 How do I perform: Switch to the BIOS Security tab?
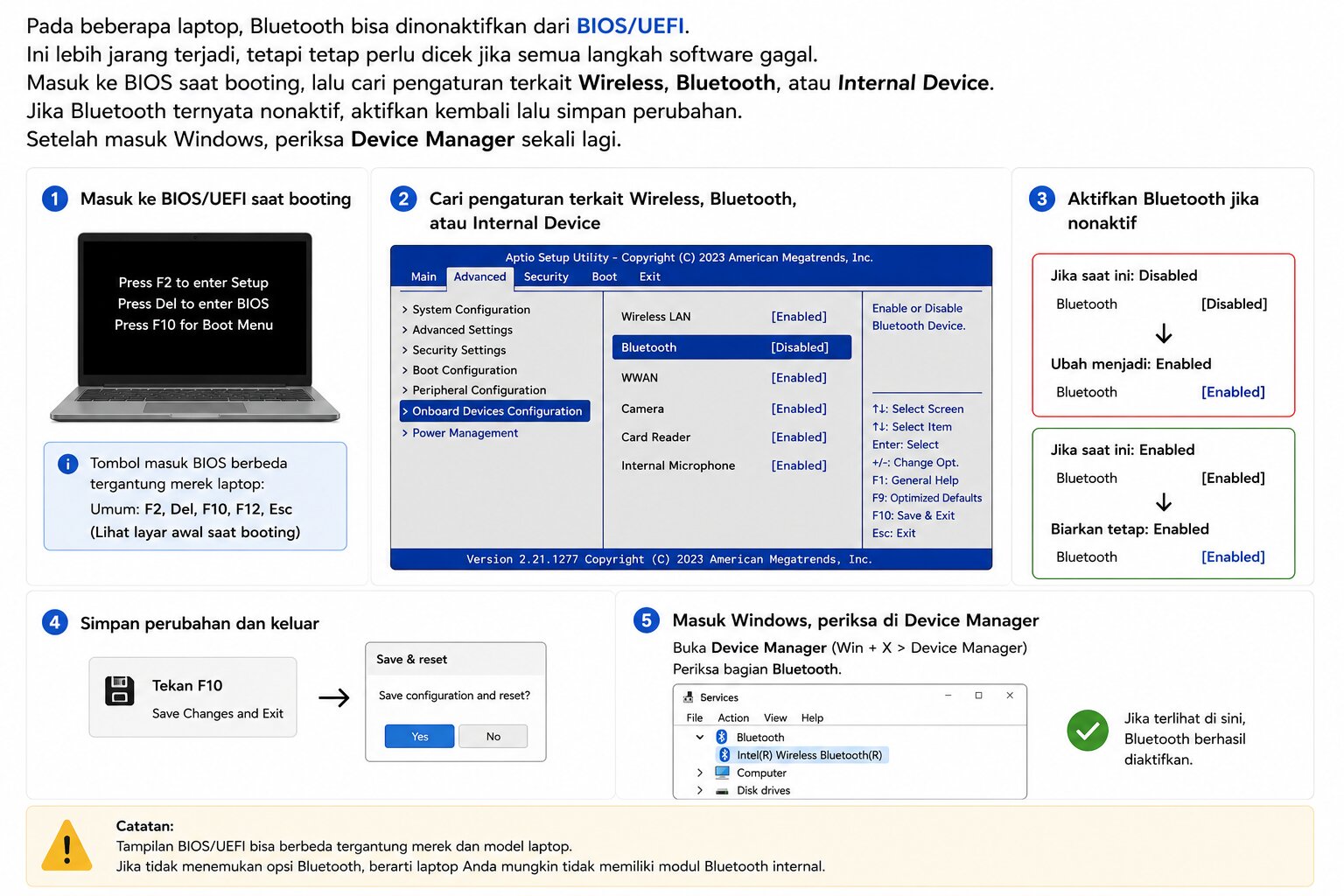[x=546, y=276]
